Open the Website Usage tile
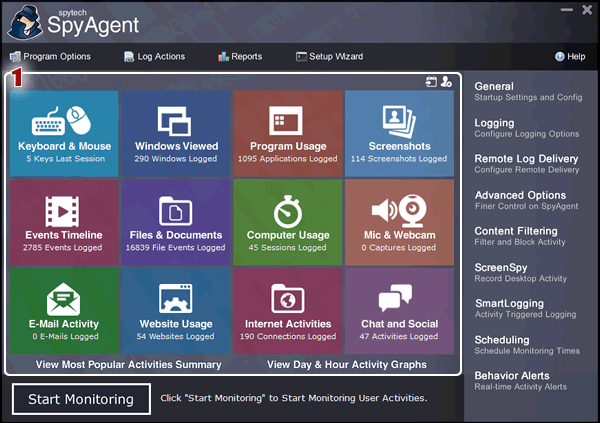Screen dimensions: 600x423 (x=176, y=311)
